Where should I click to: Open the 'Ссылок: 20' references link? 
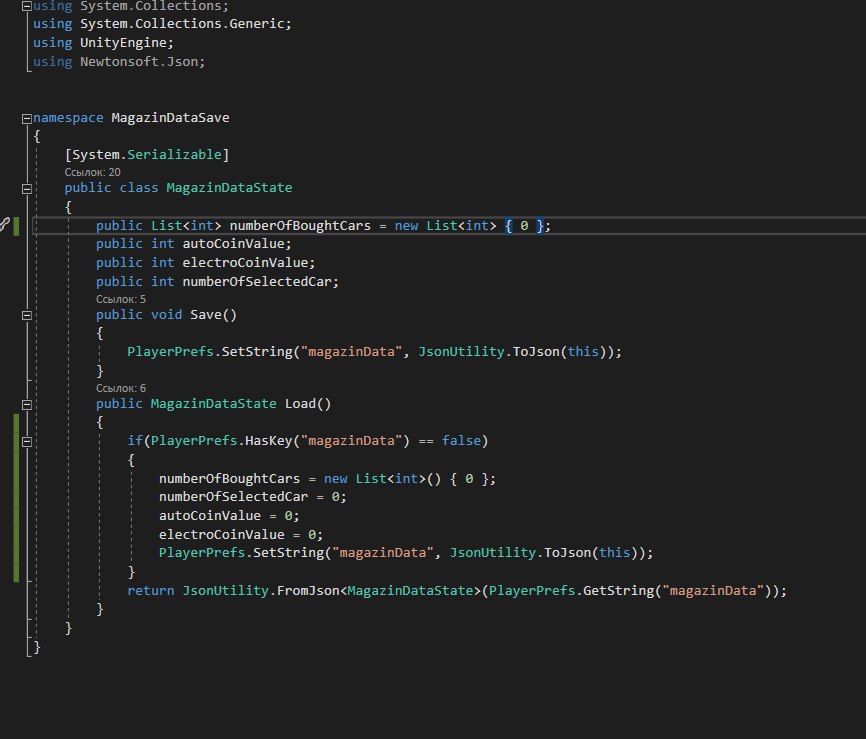(x=92, y=172)
